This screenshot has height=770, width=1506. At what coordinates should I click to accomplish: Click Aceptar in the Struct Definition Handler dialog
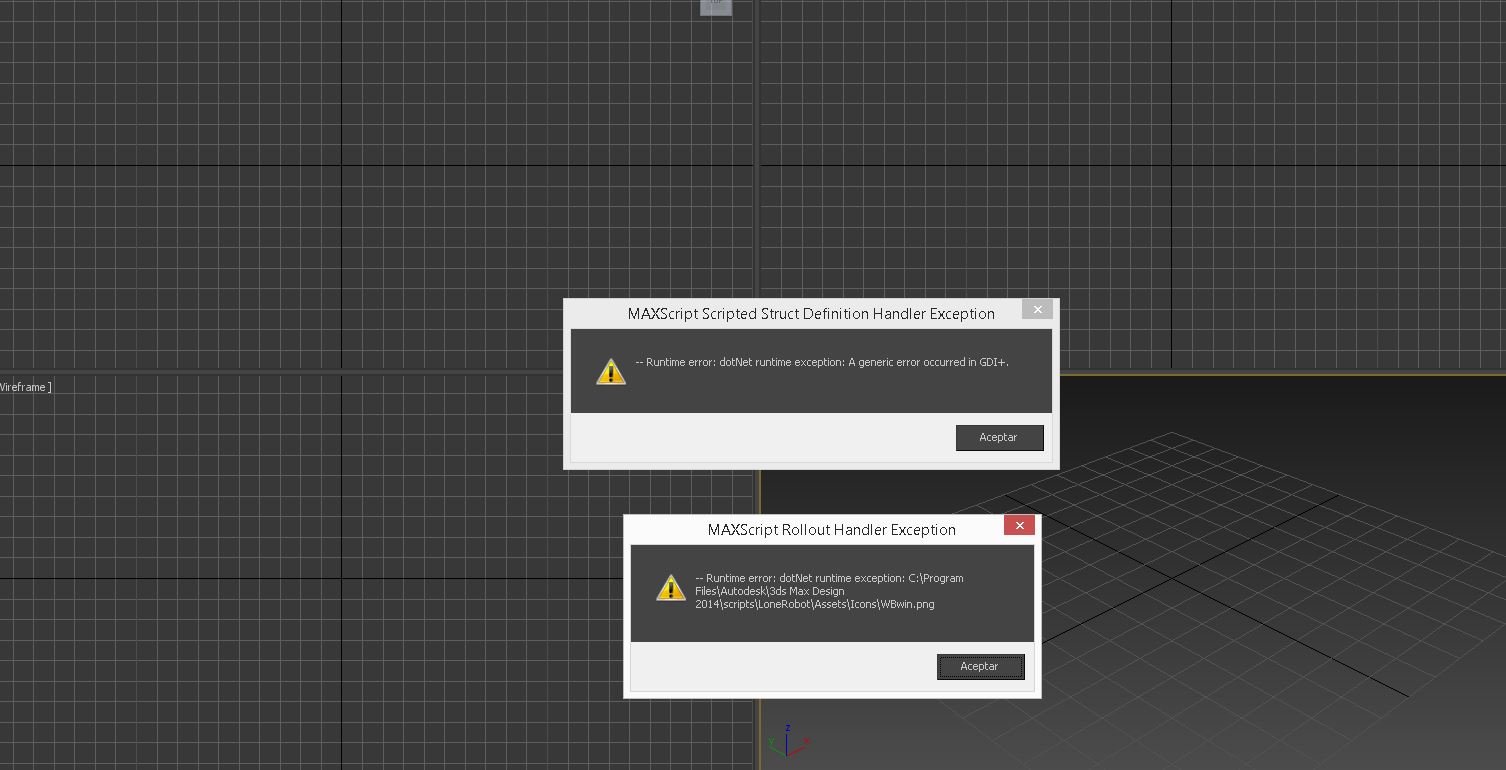tap(999, 438)
